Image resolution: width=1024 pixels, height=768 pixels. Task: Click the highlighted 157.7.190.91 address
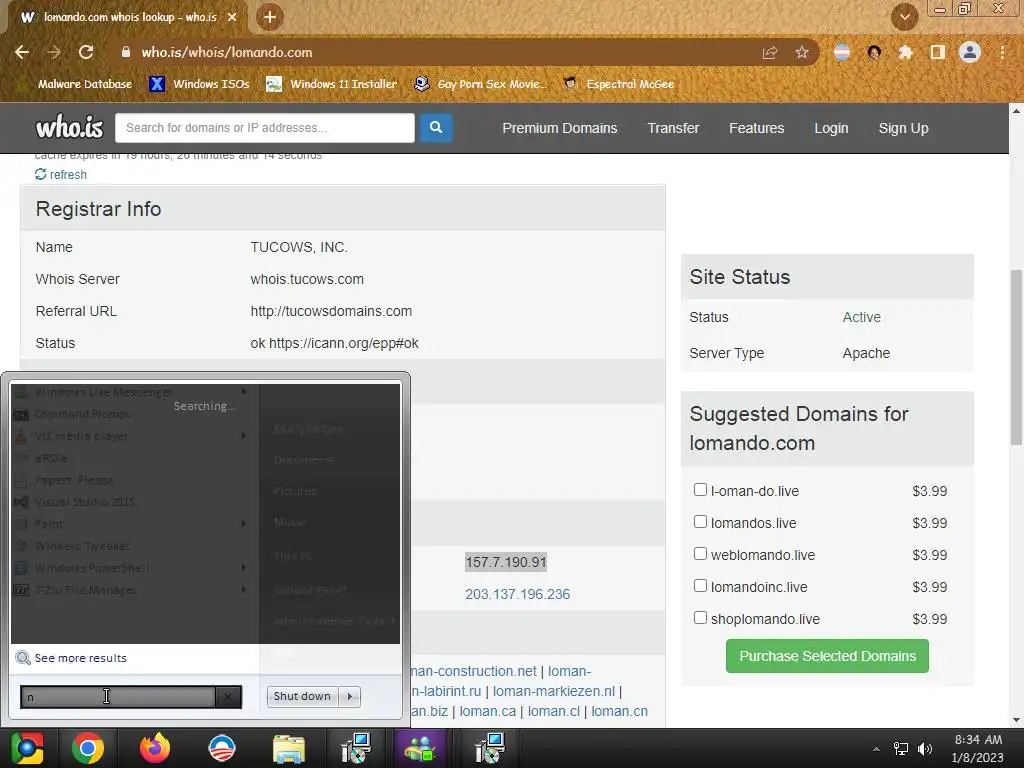click(505, 562)
